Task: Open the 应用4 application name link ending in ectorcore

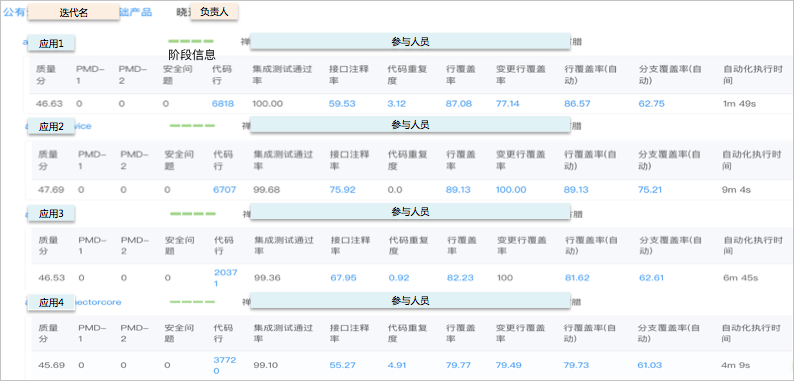Action: (x=73, y=302)
